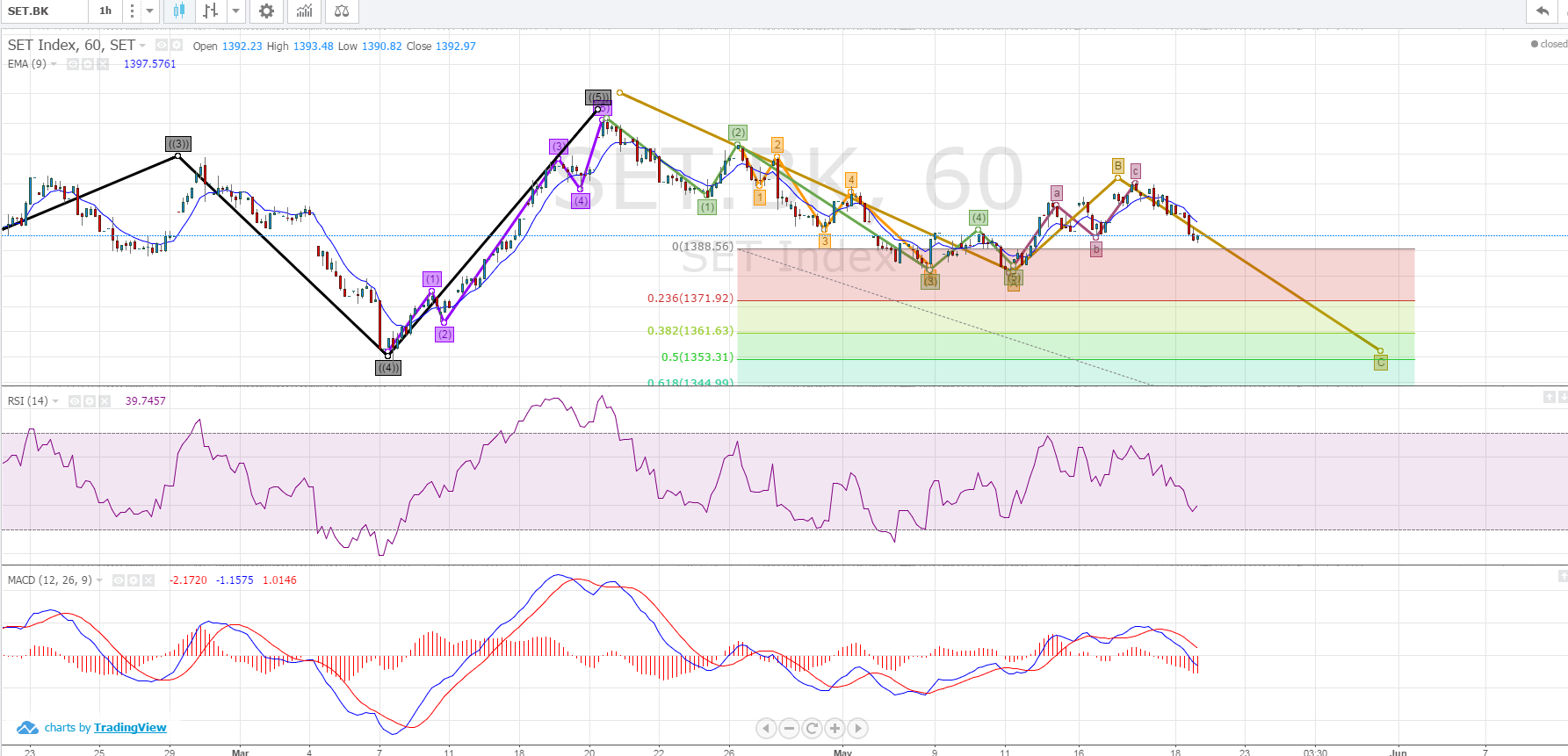Open the indicators menu icon

(304, 11)
